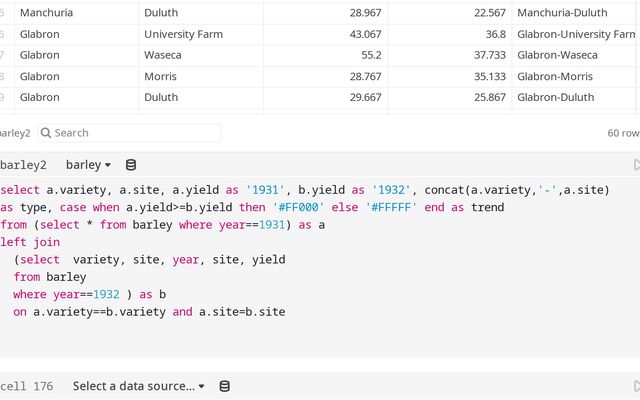Click the Glabron-Morris type cell
640x400 pixels.
pos(555,76)
